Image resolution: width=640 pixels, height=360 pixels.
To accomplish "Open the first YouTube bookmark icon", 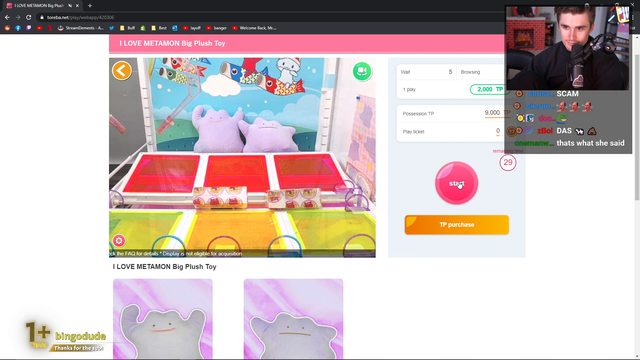I will click(x=39, y=28).
